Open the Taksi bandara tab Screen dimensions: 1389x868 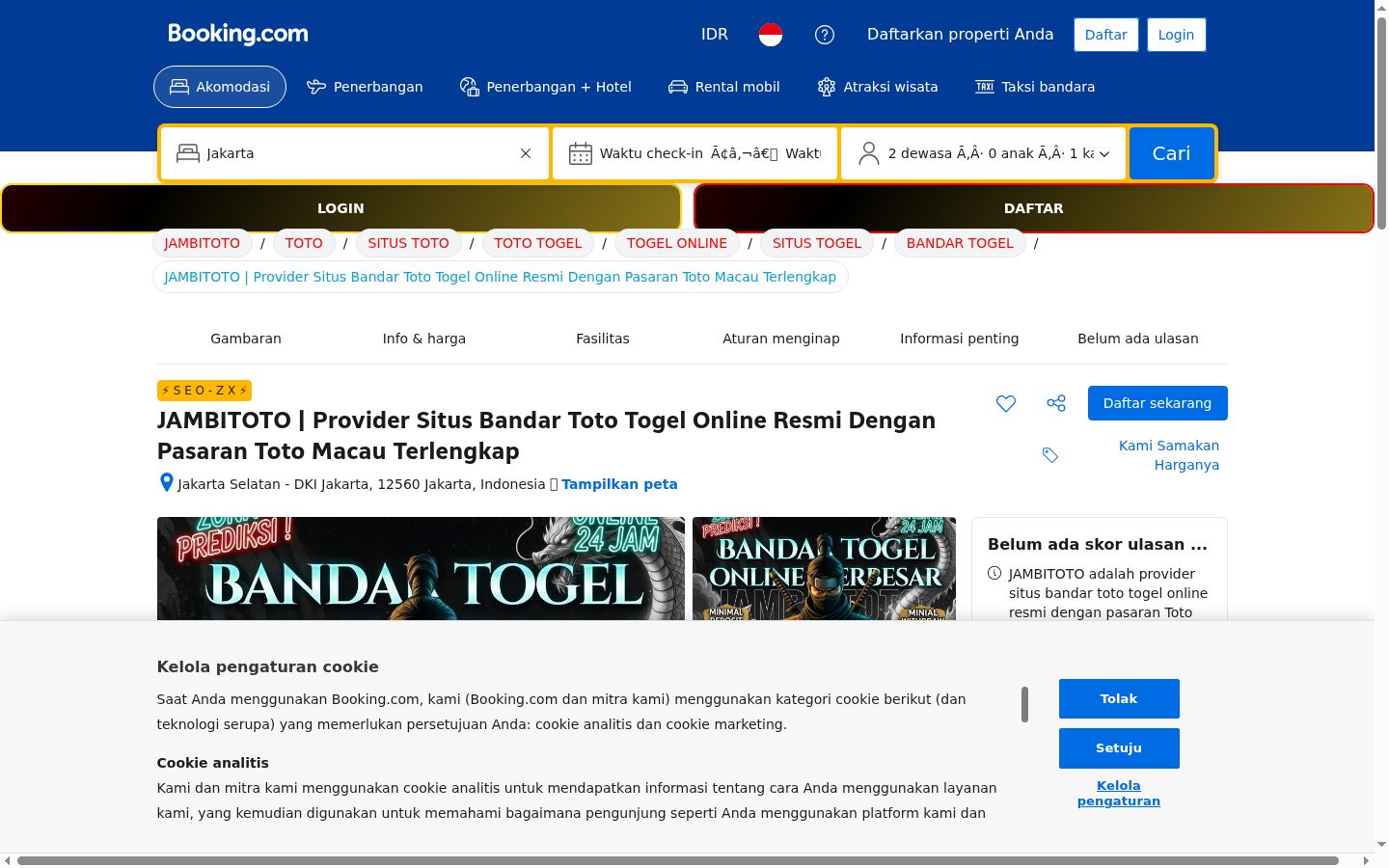click(1035, 87)
